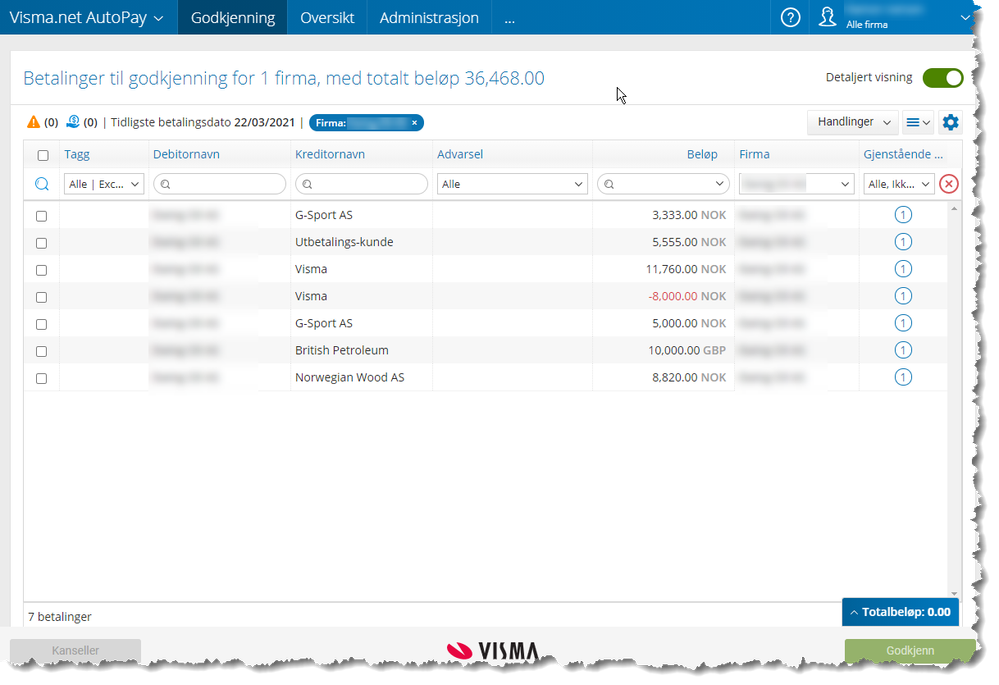Open the Beløp filter dropdown arrow

point(719,184)
